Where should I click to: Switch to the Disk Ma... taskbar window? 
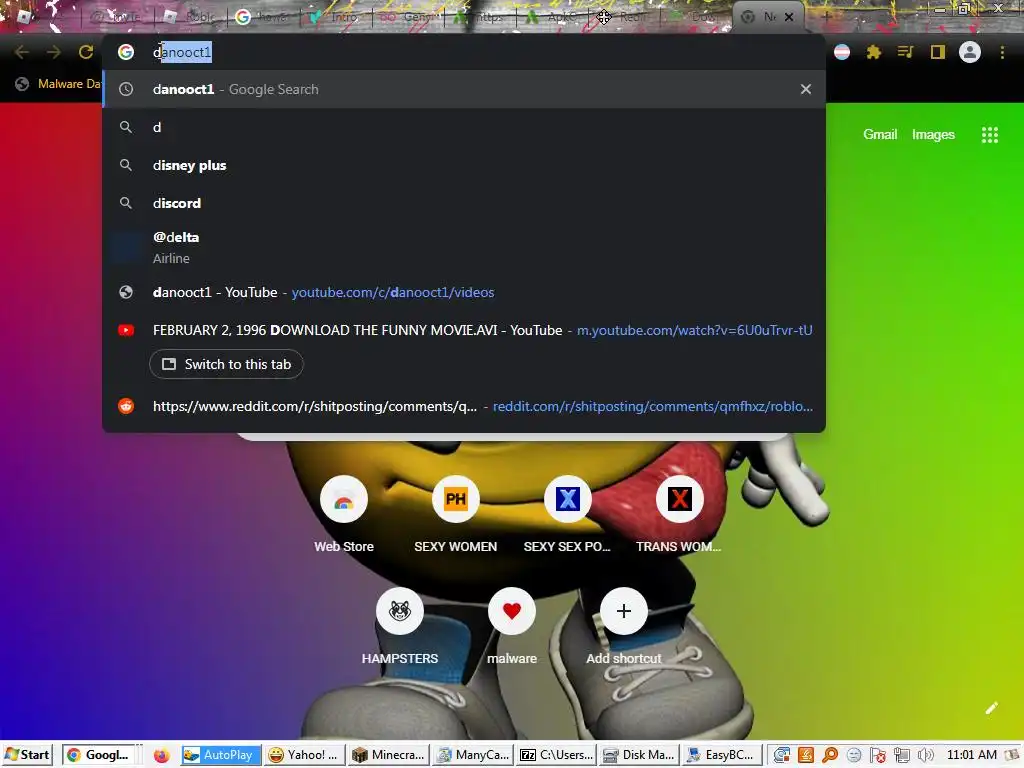tap(641, 755)
